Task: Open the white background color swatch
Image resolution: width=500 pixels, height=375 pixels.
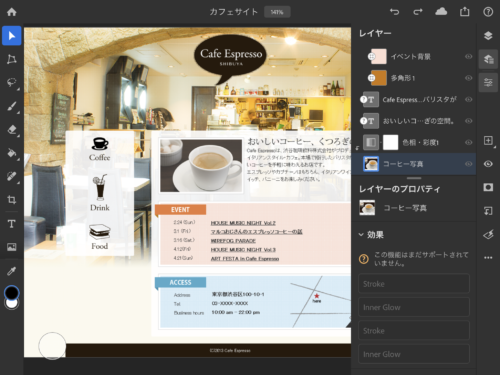Action: pyautogui.click(x=12, y=304)
